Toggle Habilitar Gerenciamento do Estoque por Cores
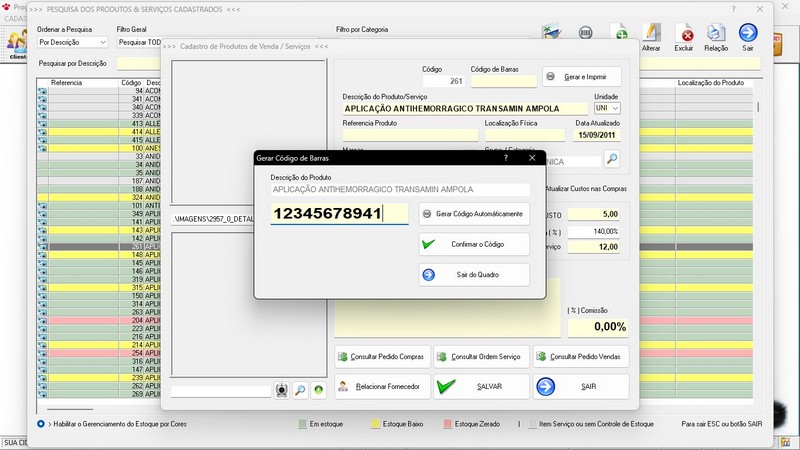Screen dimensions: 800x450 tap(41, 423)
